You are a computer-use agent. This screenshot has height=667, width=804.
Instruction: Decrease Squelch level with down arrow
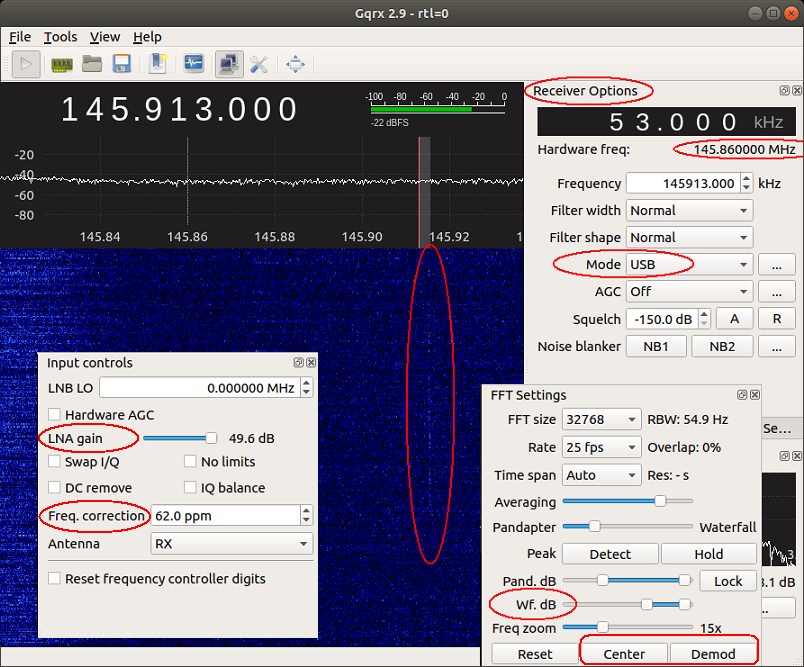coord(705,324)
